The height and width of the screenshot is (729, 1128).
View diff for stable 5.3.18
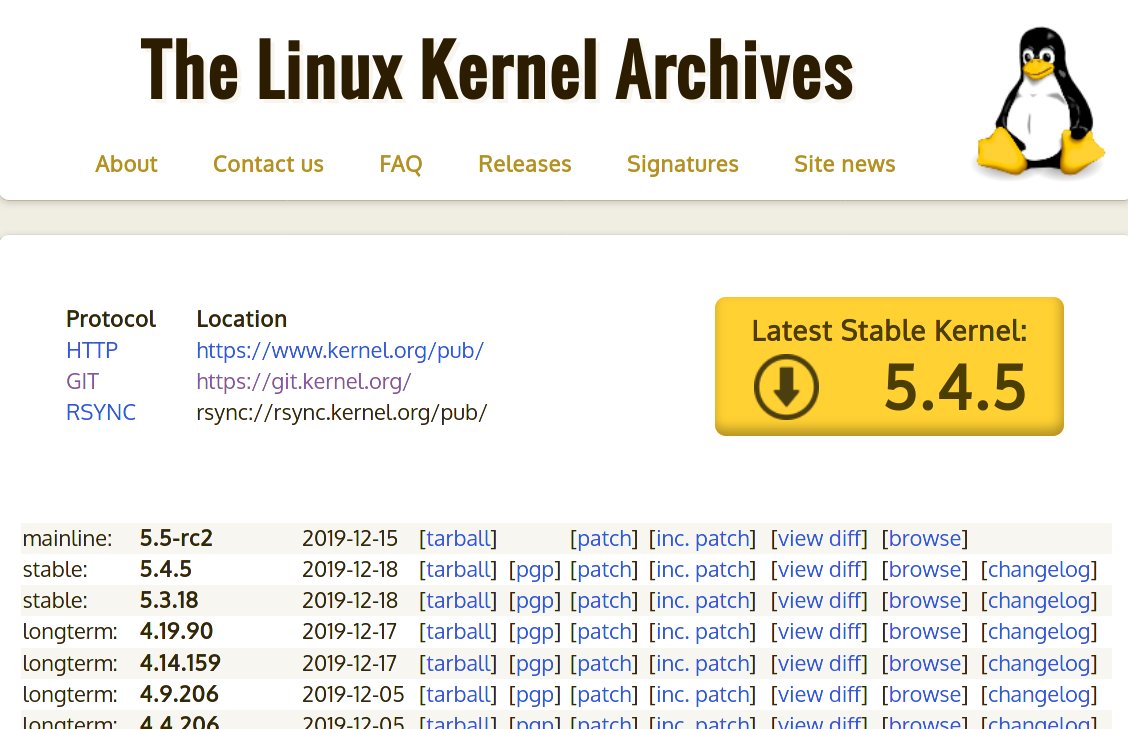[819, 600]
